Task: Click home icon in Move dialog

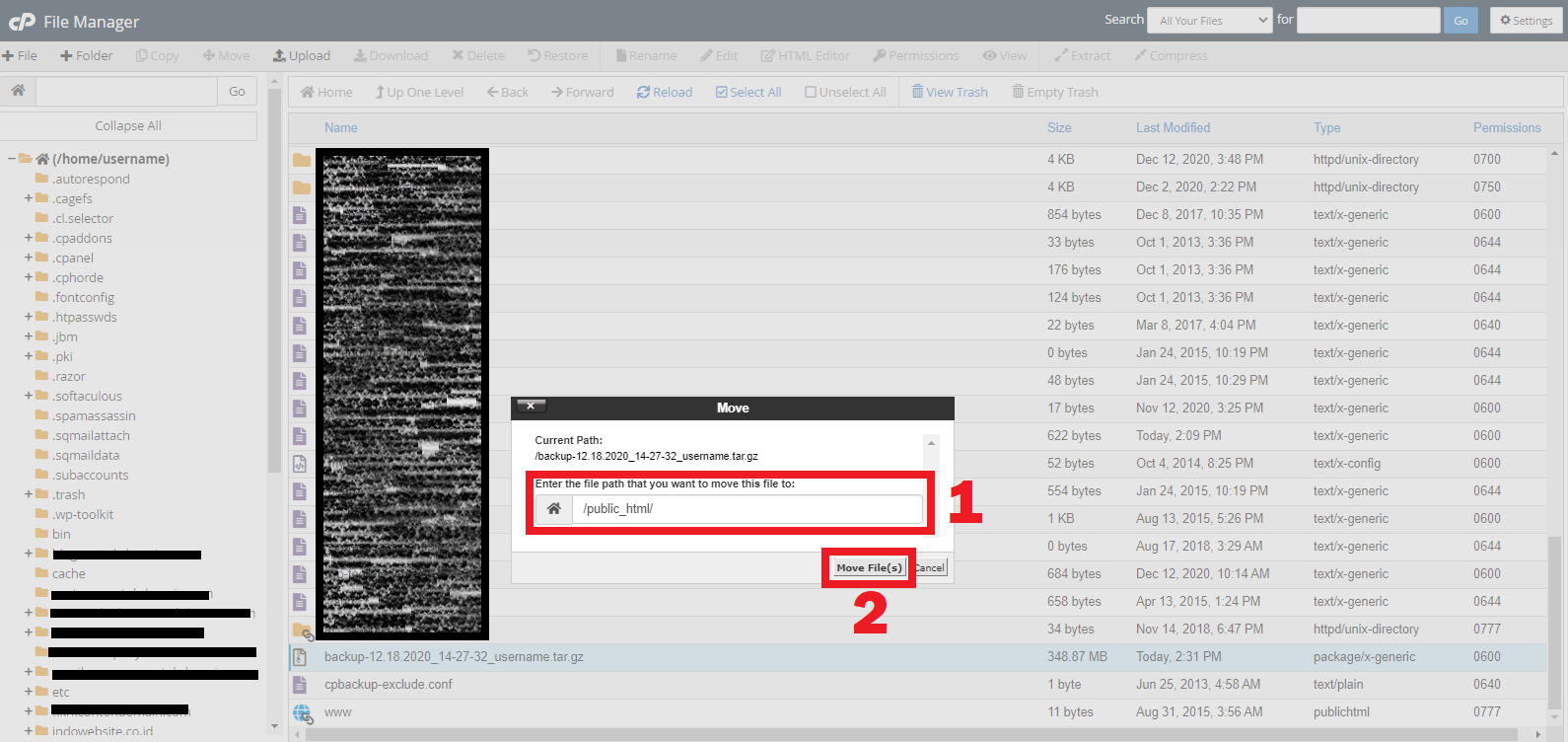Action: point(554,509)
